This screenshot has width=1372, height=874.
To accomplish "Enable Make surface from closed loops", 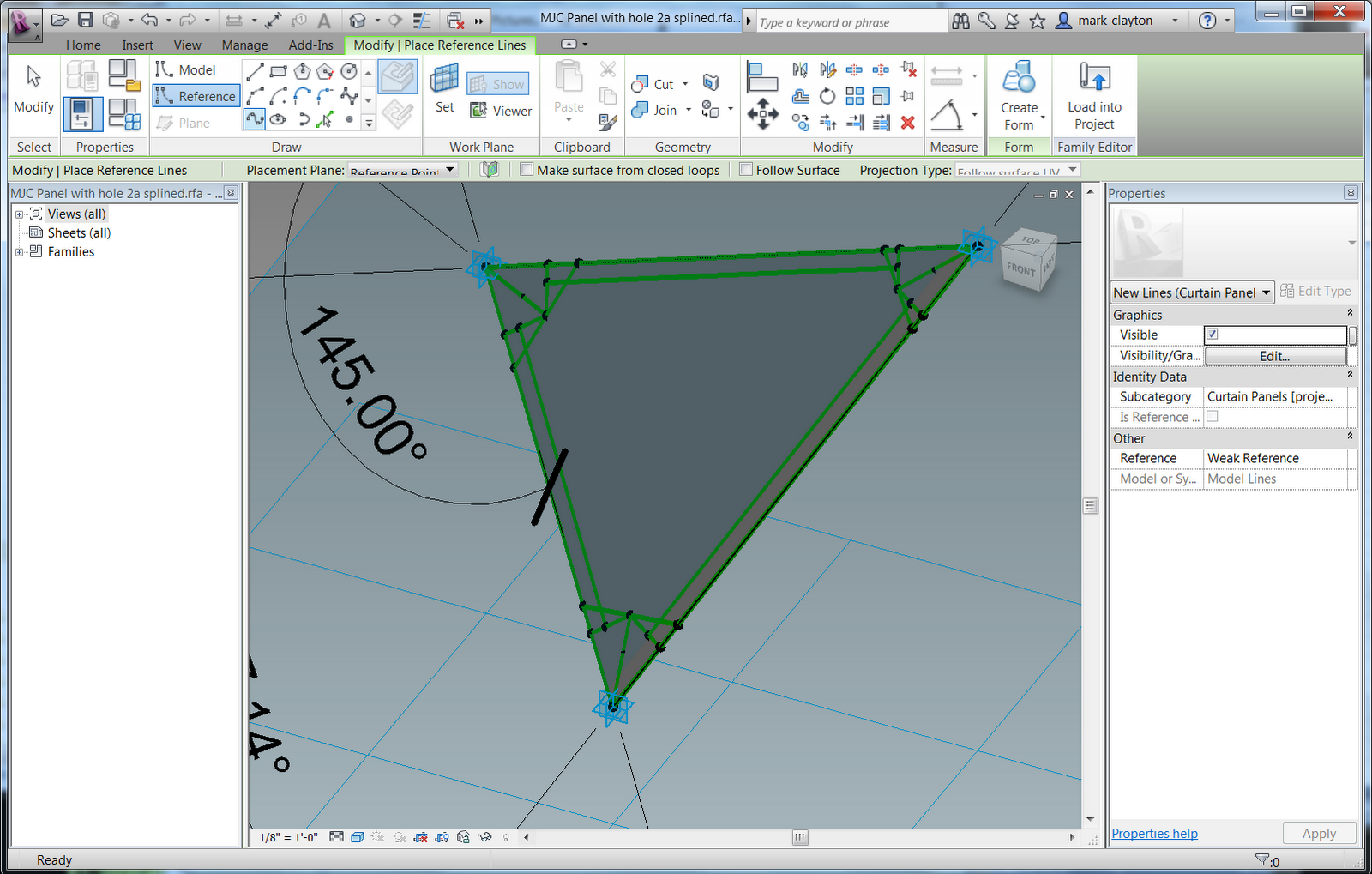I will [527, 169].
